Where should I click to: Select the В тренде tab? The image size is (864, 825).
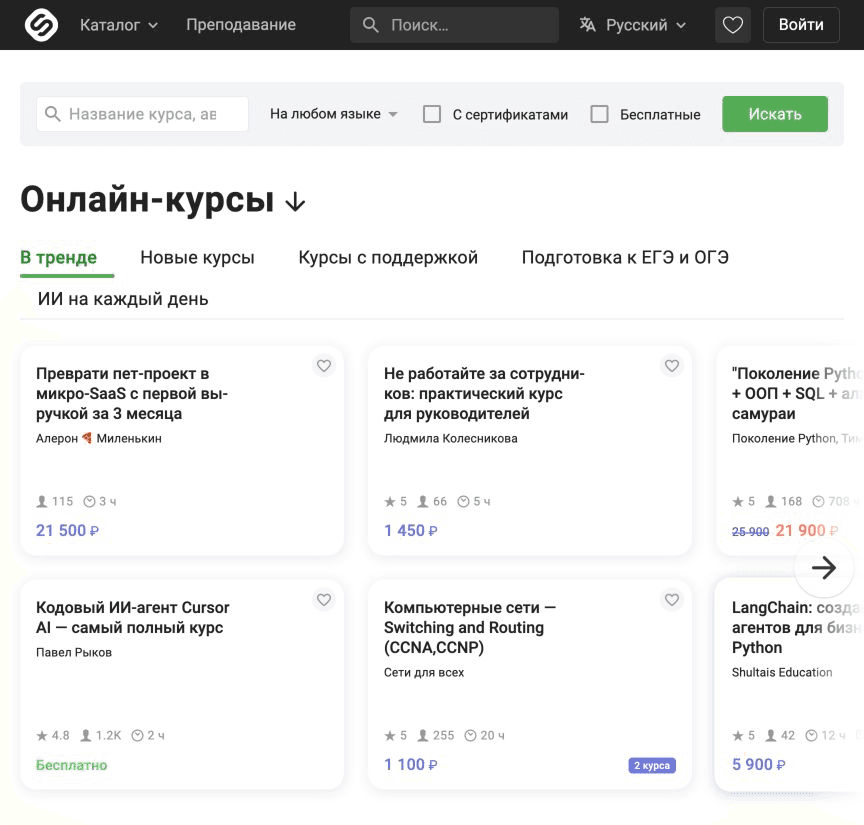pyautogui.click(x=58, y=257)
